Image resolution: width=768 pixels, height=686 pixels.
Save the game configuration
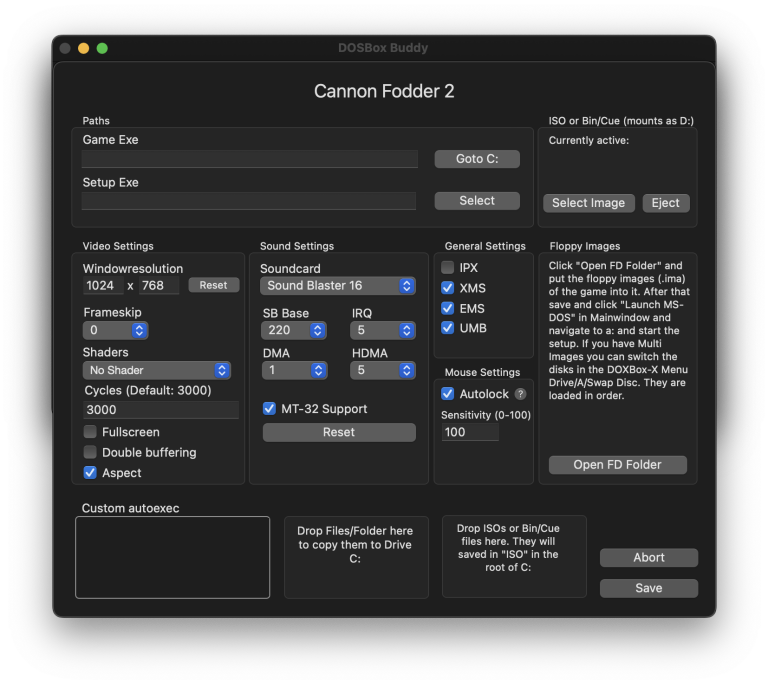coord(648,588)
